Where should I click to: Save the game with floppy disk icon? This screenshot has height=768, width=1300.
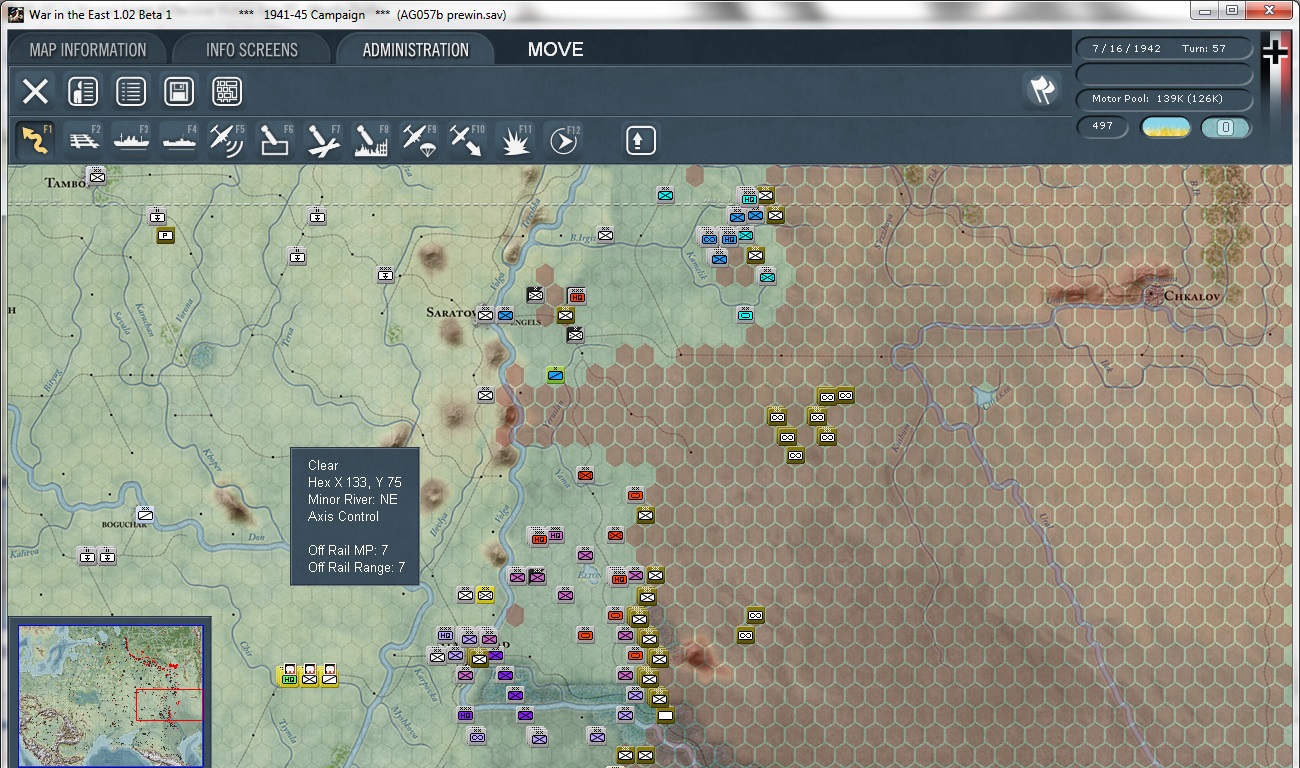coord(179,92)
